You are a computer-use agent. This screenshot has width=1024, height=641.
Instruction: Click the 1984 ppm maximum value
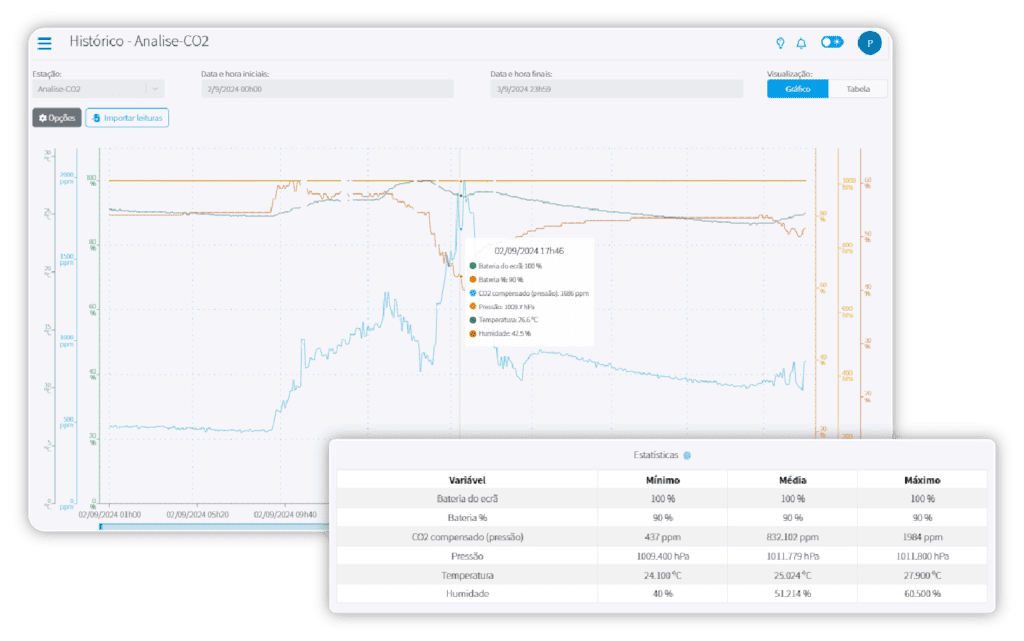(x=922, y=537)
